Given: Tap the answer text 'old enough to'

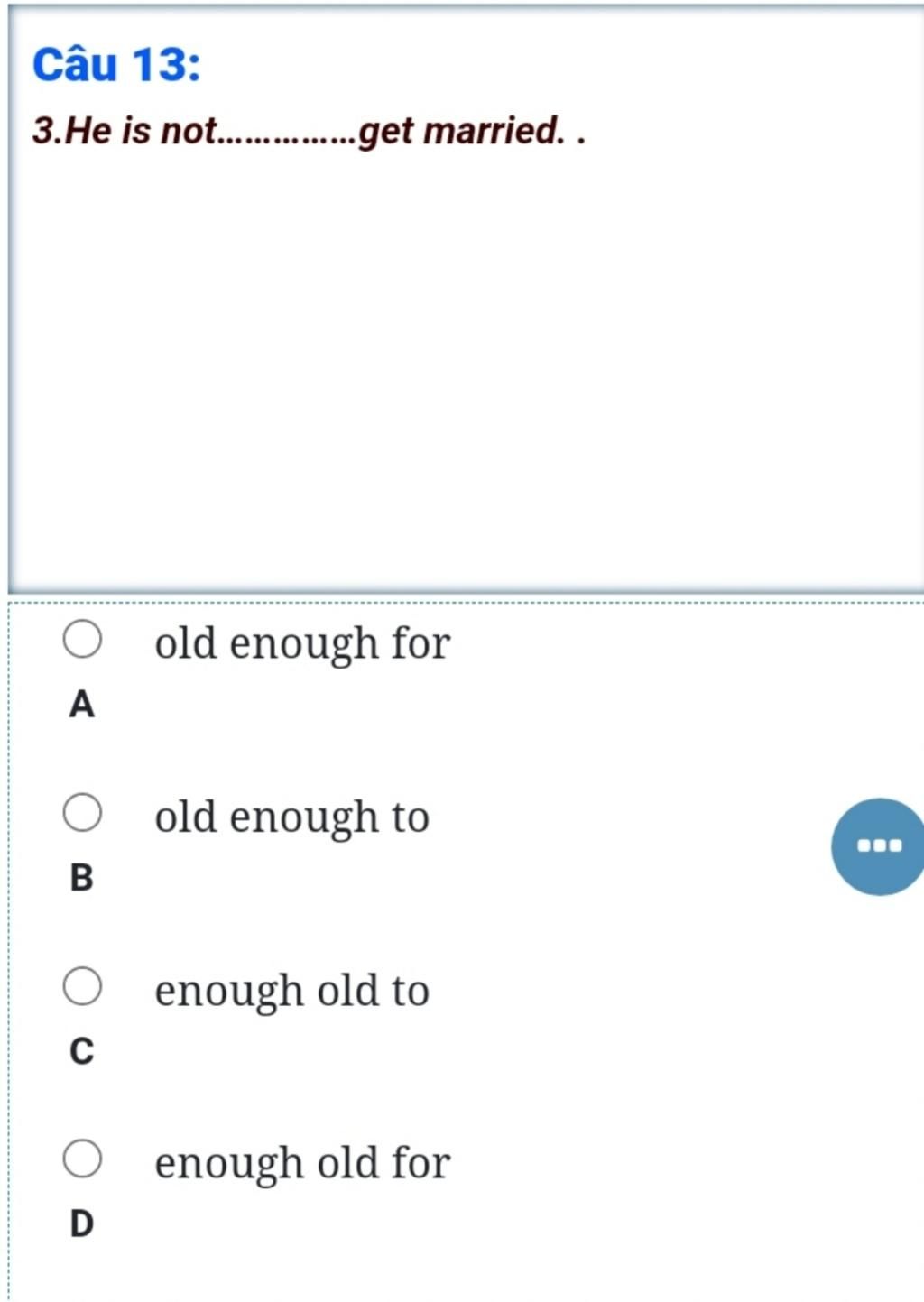Looking at the screenshot, I should (291, 817).
